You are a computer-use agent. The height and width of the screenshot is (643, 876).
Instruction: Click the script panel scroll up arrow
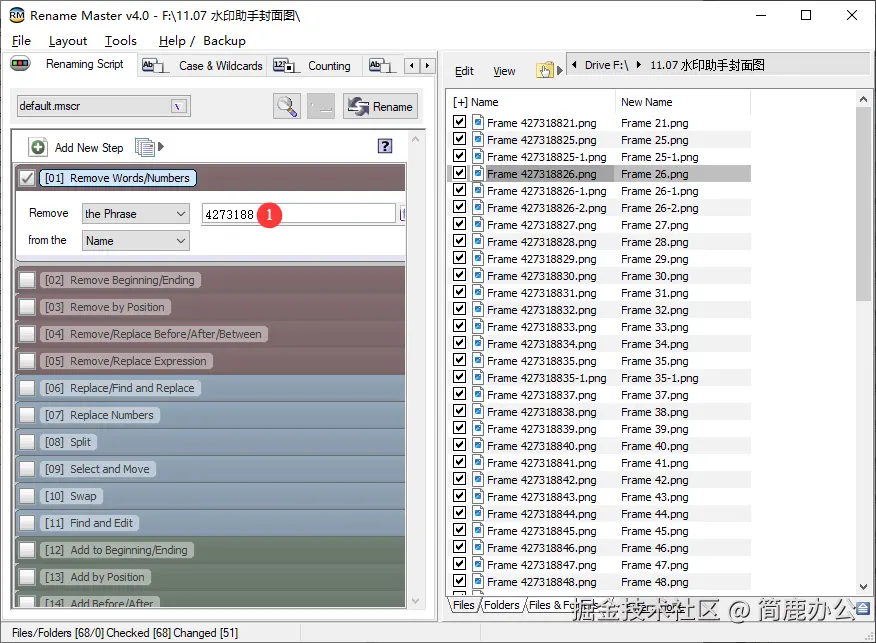tap(415, 139)
